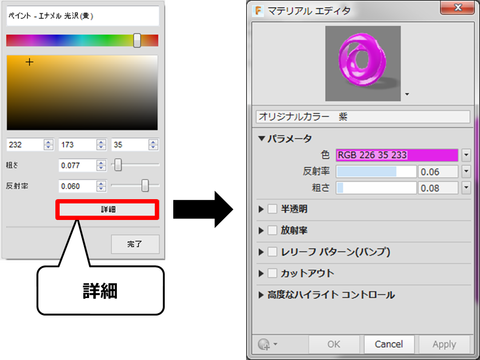Viewport: 480px width, 360px height.
Task: Enable the レリーフ パターン(バンプ) checkbox
Action: point(272,252)
